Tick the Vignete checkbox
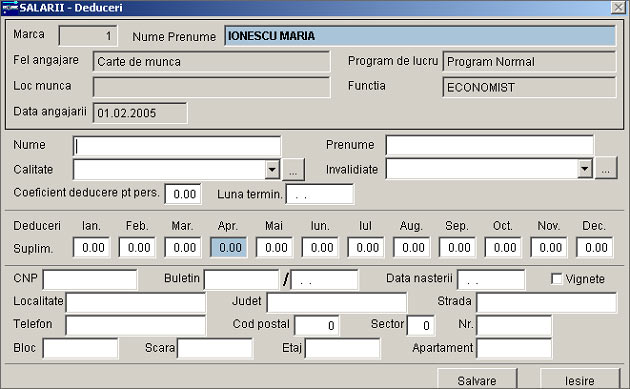The width and height of the screenshot is (630, 389). [556, 278]
